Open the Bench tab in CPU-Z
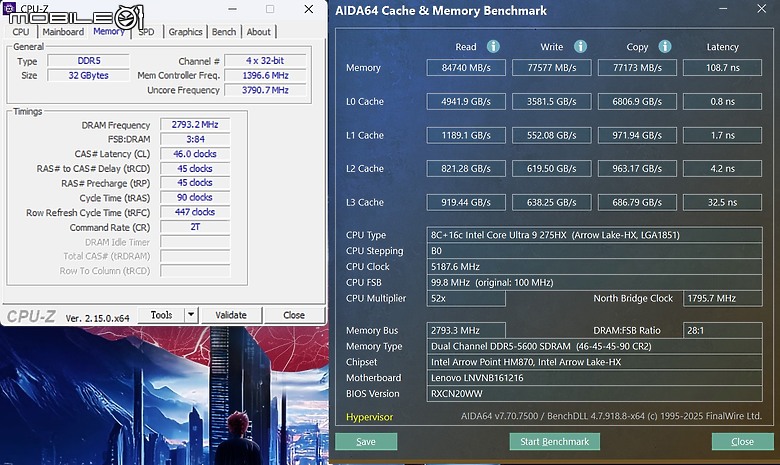This screenshot has height=465, width=780. pyautogui.click(x=224, y=32)
